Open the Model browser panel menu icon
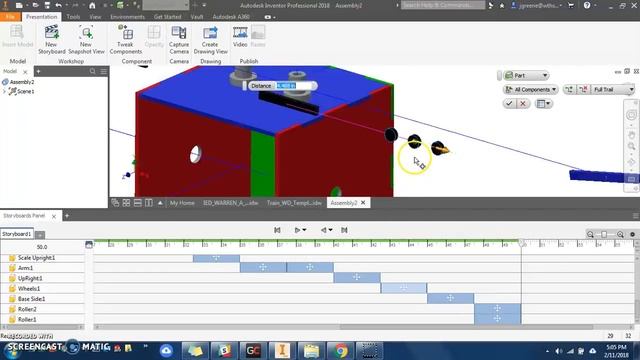Screen dimensions: 640x360 104,71
